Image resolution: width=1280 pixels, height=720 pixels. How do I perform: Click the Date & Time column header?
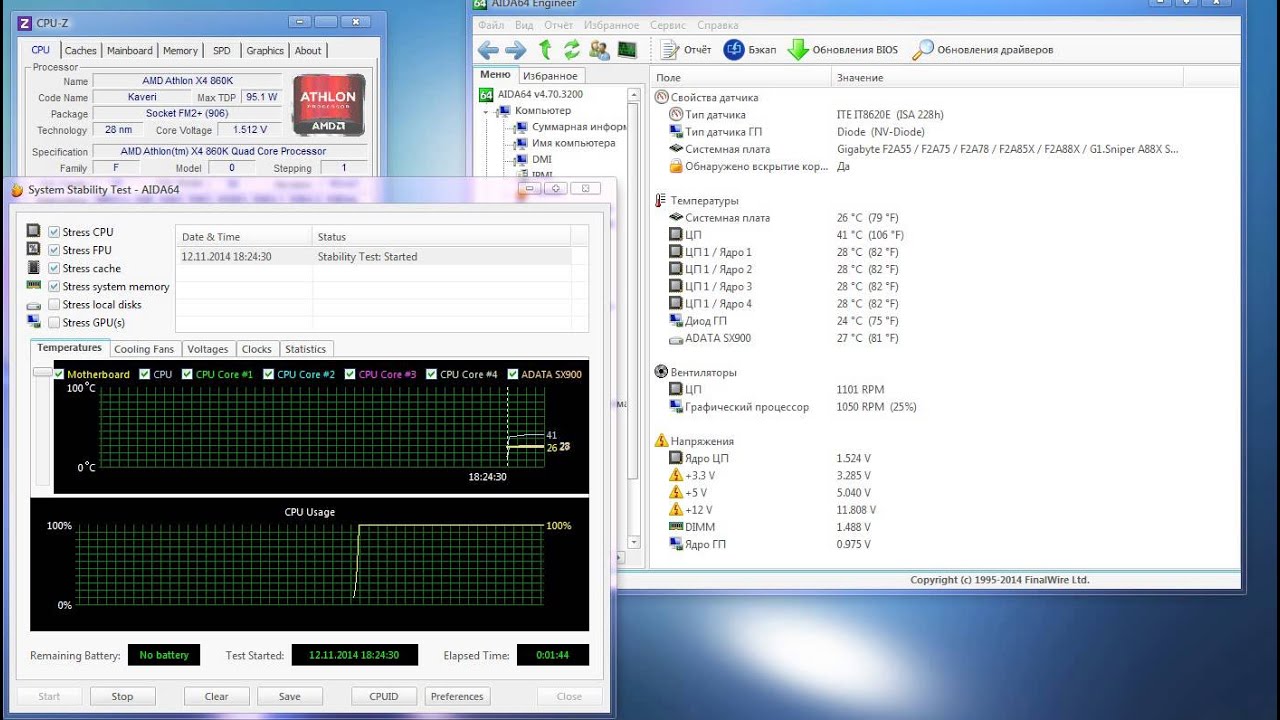[x=243, y=237]
